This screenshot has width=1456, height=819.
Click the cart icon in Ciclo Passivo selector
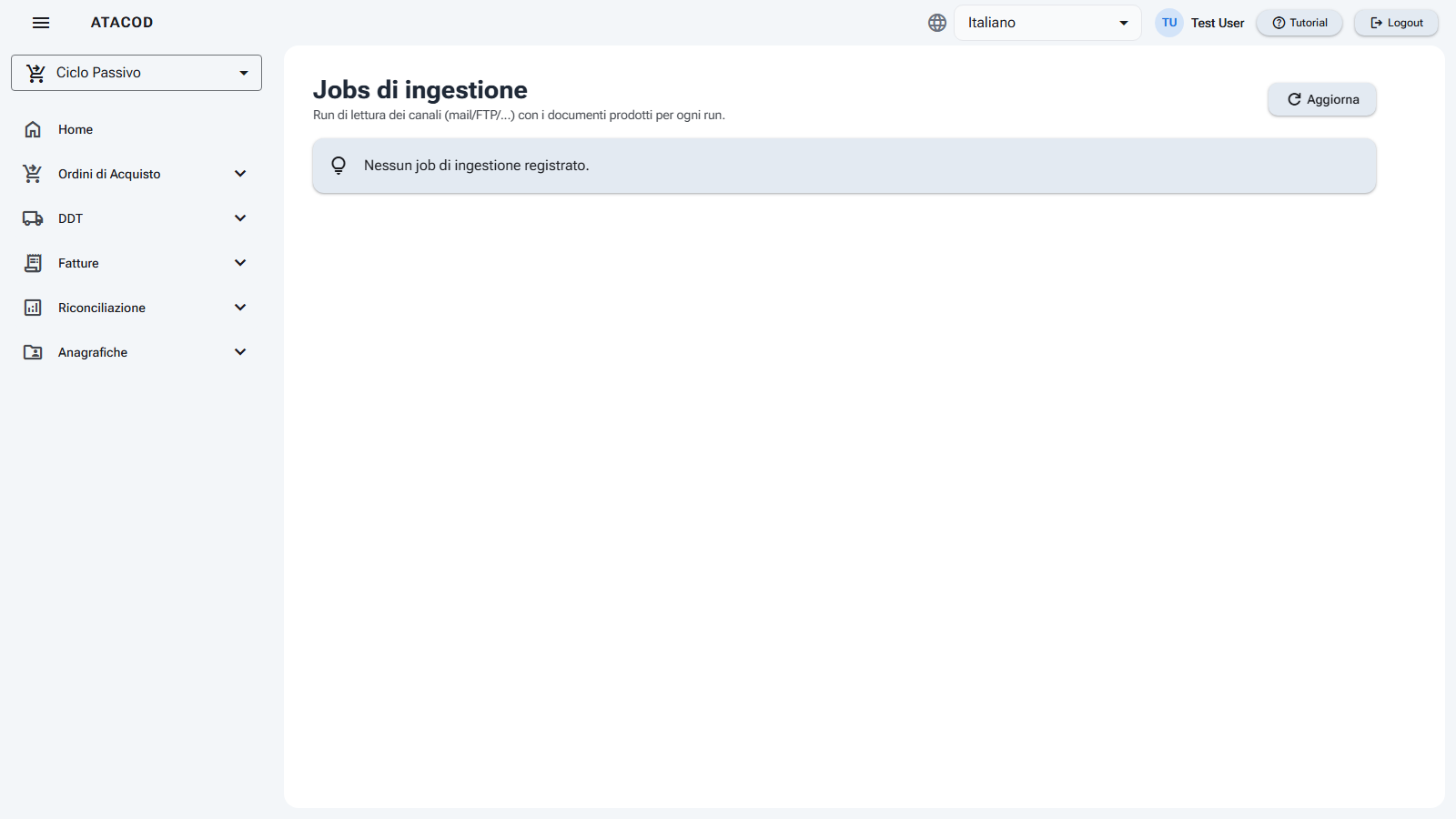(35, 73)
